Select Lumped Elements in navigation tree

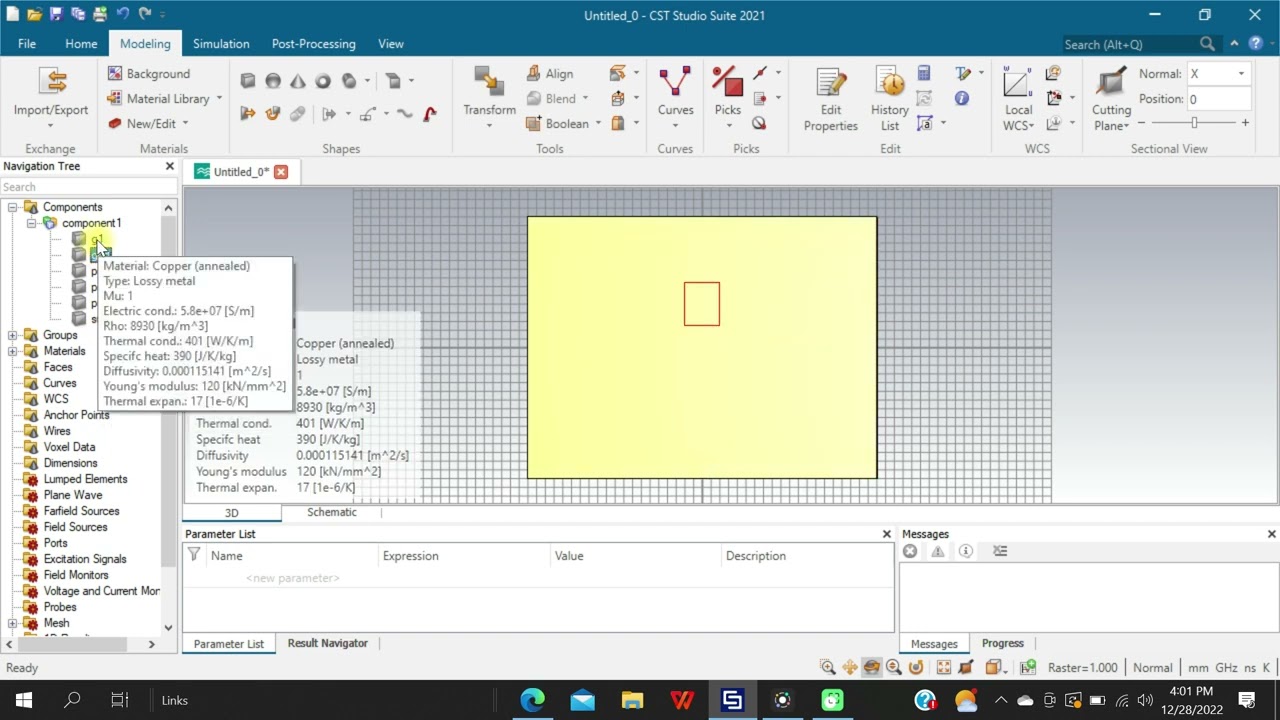coord(85,479)
